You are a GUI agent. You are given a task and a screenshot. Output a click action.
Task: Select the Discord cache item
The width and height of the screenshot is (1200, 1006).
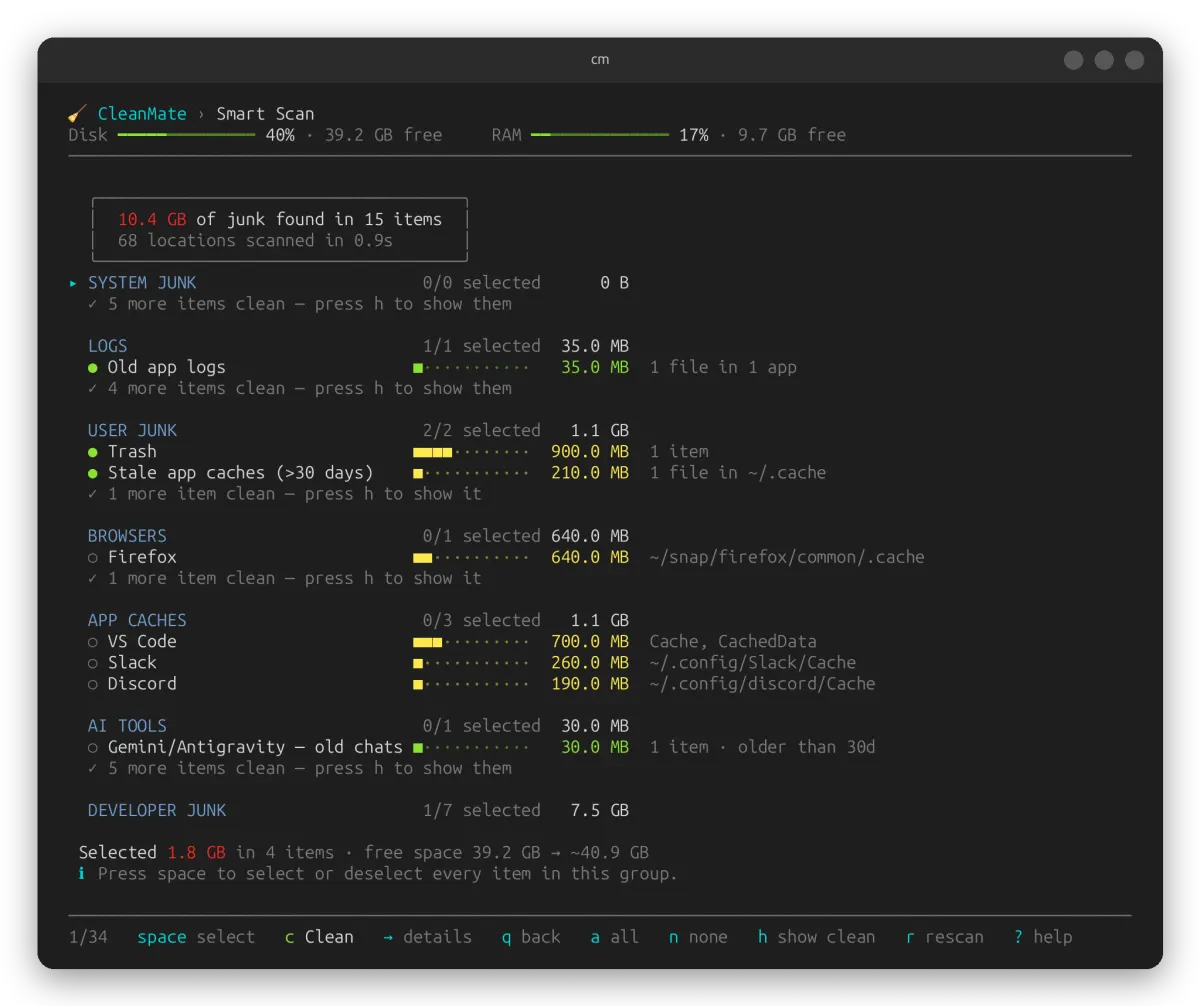click(92, 684)
